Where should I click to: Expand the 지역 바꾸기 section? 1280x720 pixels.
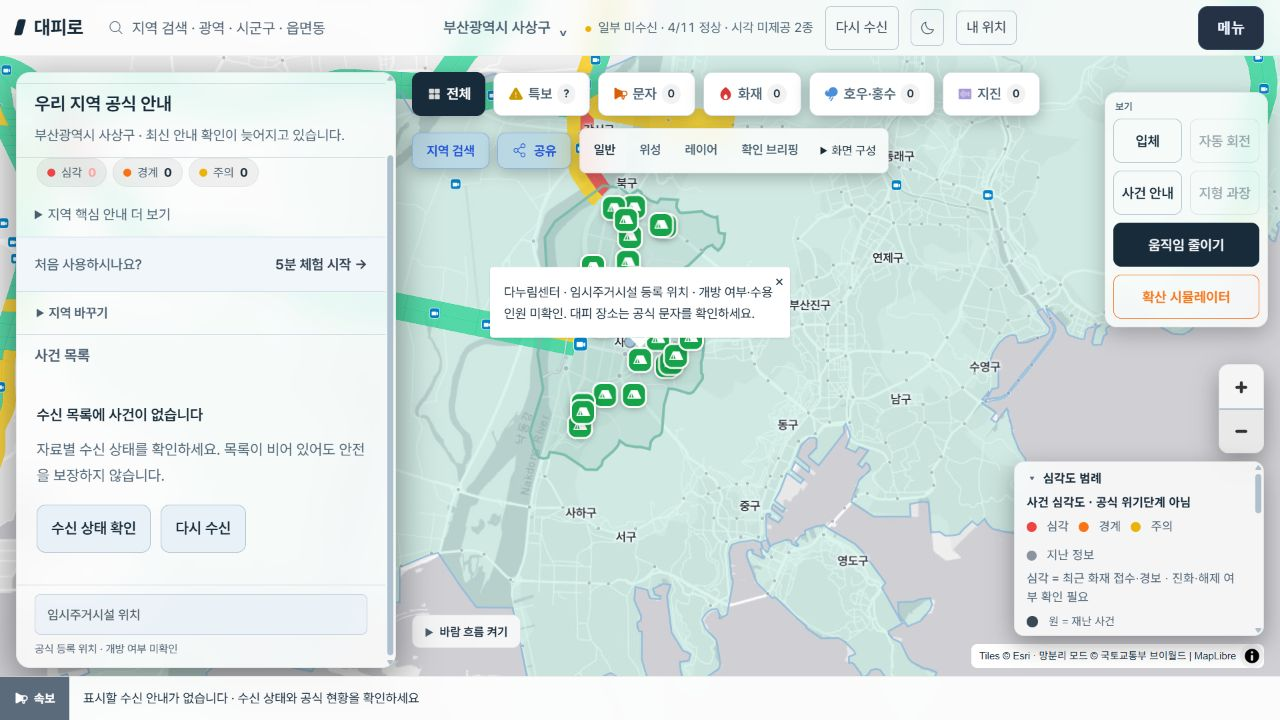coord(71,313)
